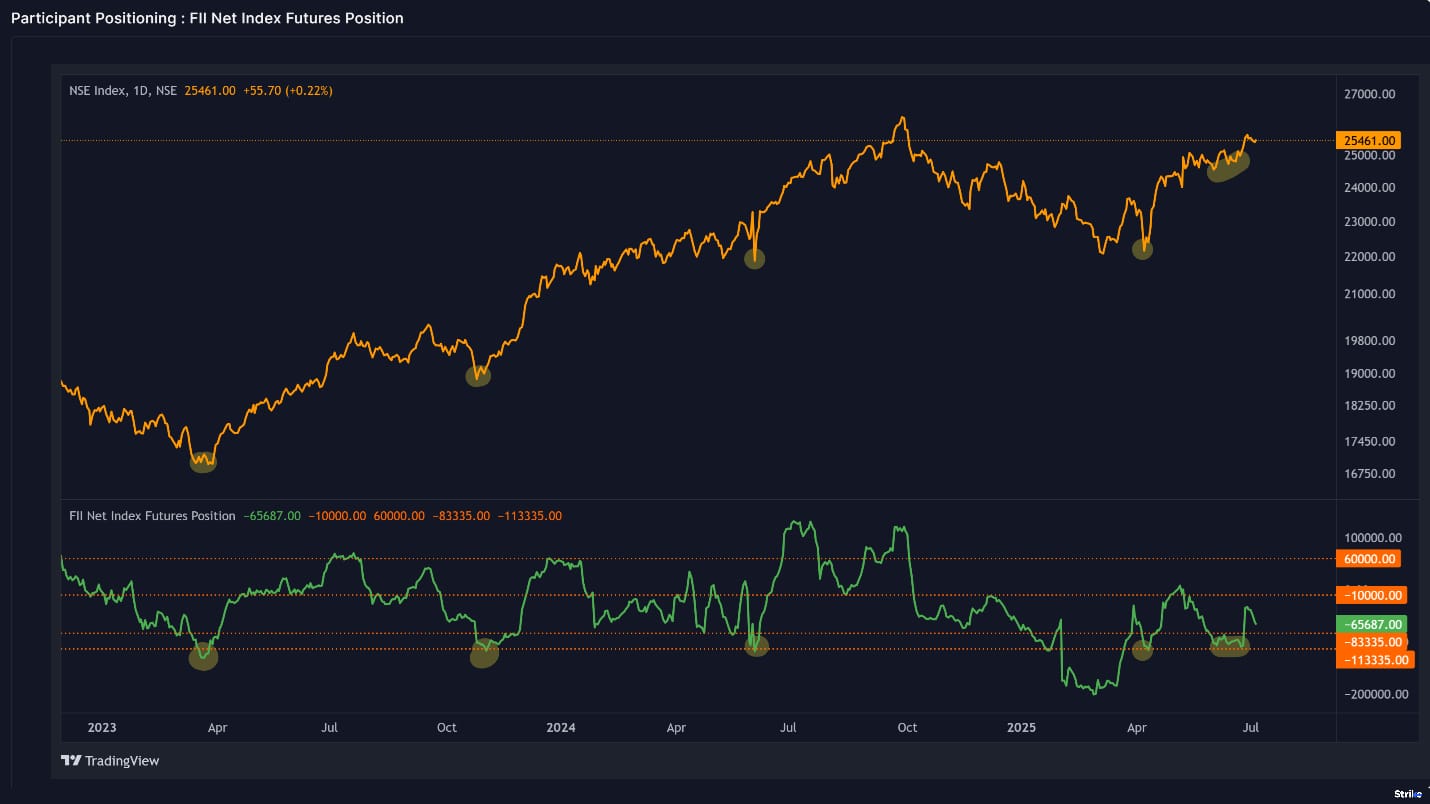Click the TradingView logo icon
This screenshot has width=1430, height=804.
70,760
